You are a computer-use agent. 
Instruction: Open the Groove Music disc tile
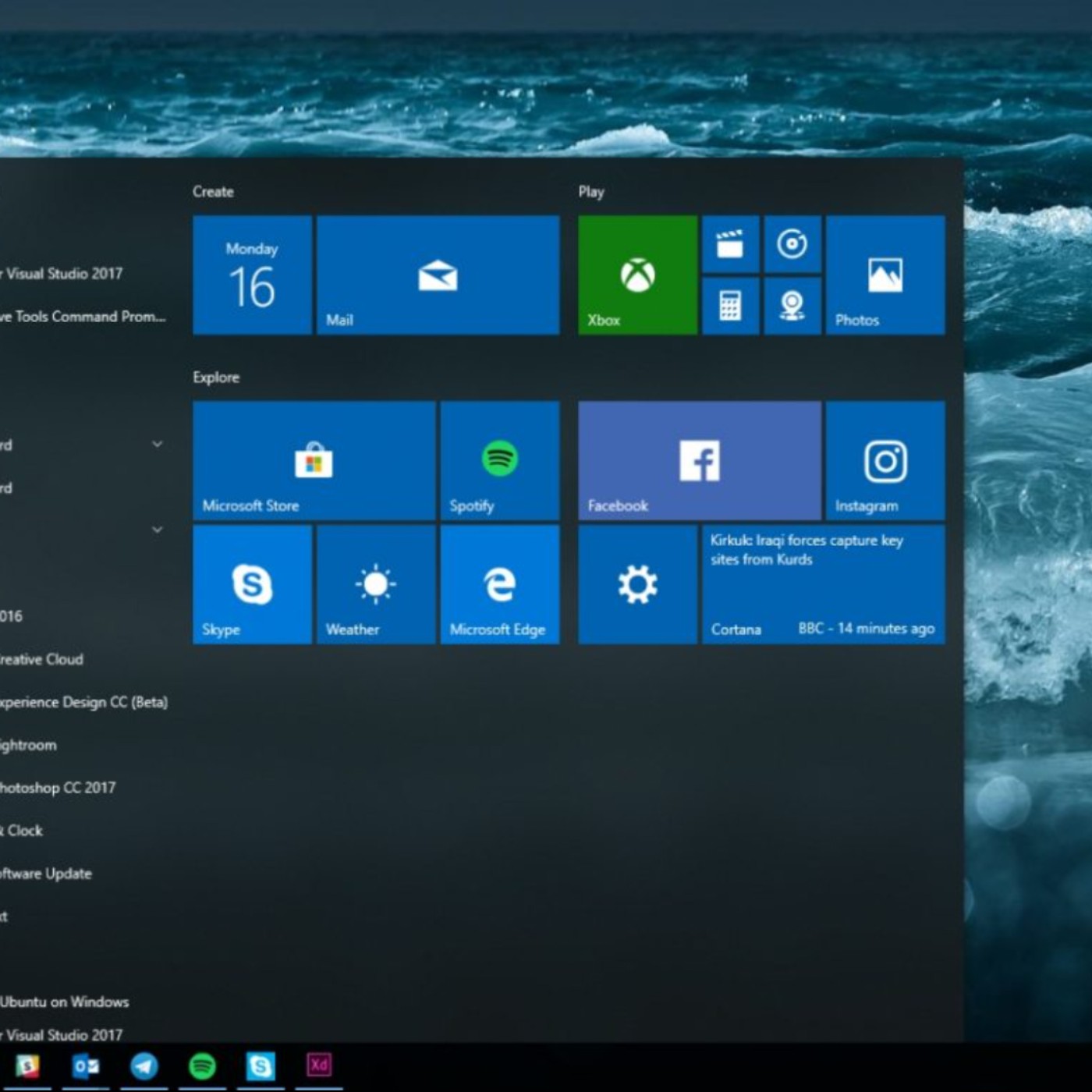coord(792,245)
